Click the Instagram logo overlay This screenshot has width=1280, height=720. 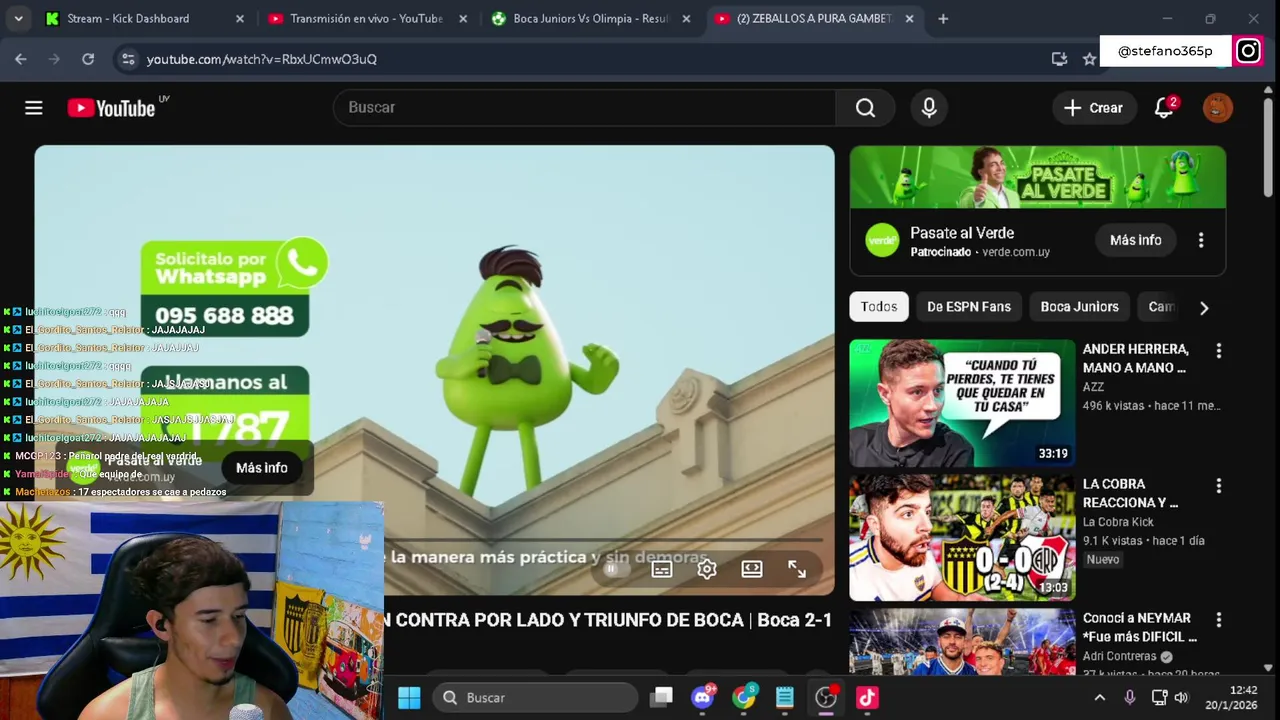(x=1248, y=51)
